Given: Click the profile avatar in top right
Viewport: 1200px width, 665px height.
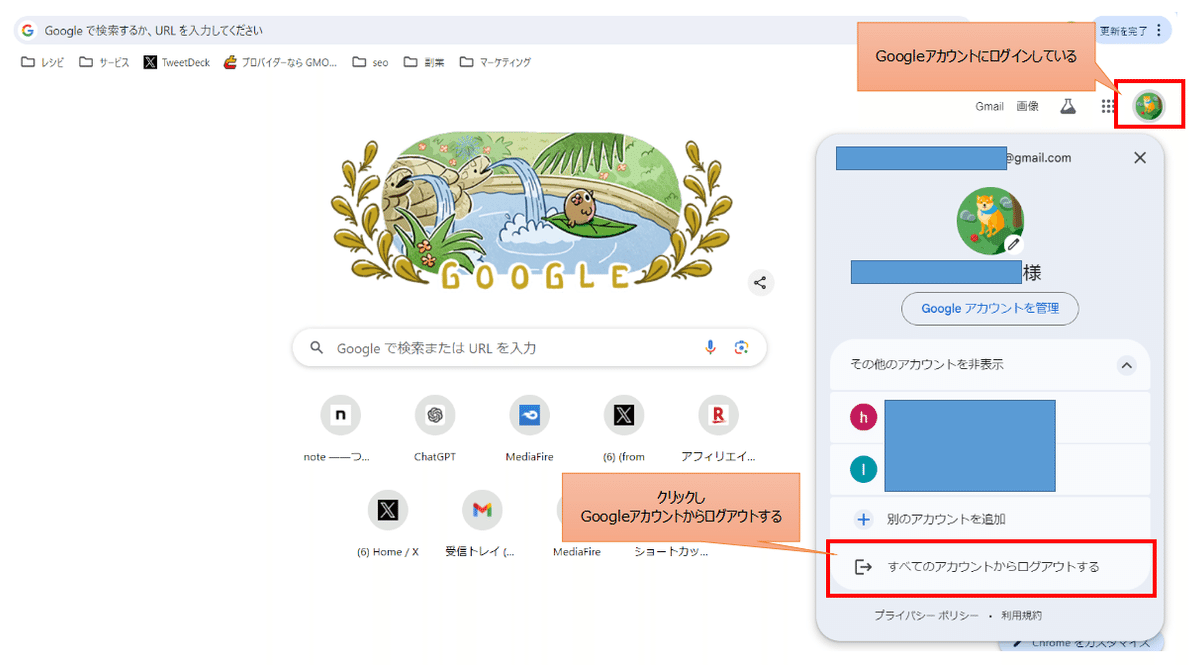Looking at the screenshot, I should pos(1149,106).
